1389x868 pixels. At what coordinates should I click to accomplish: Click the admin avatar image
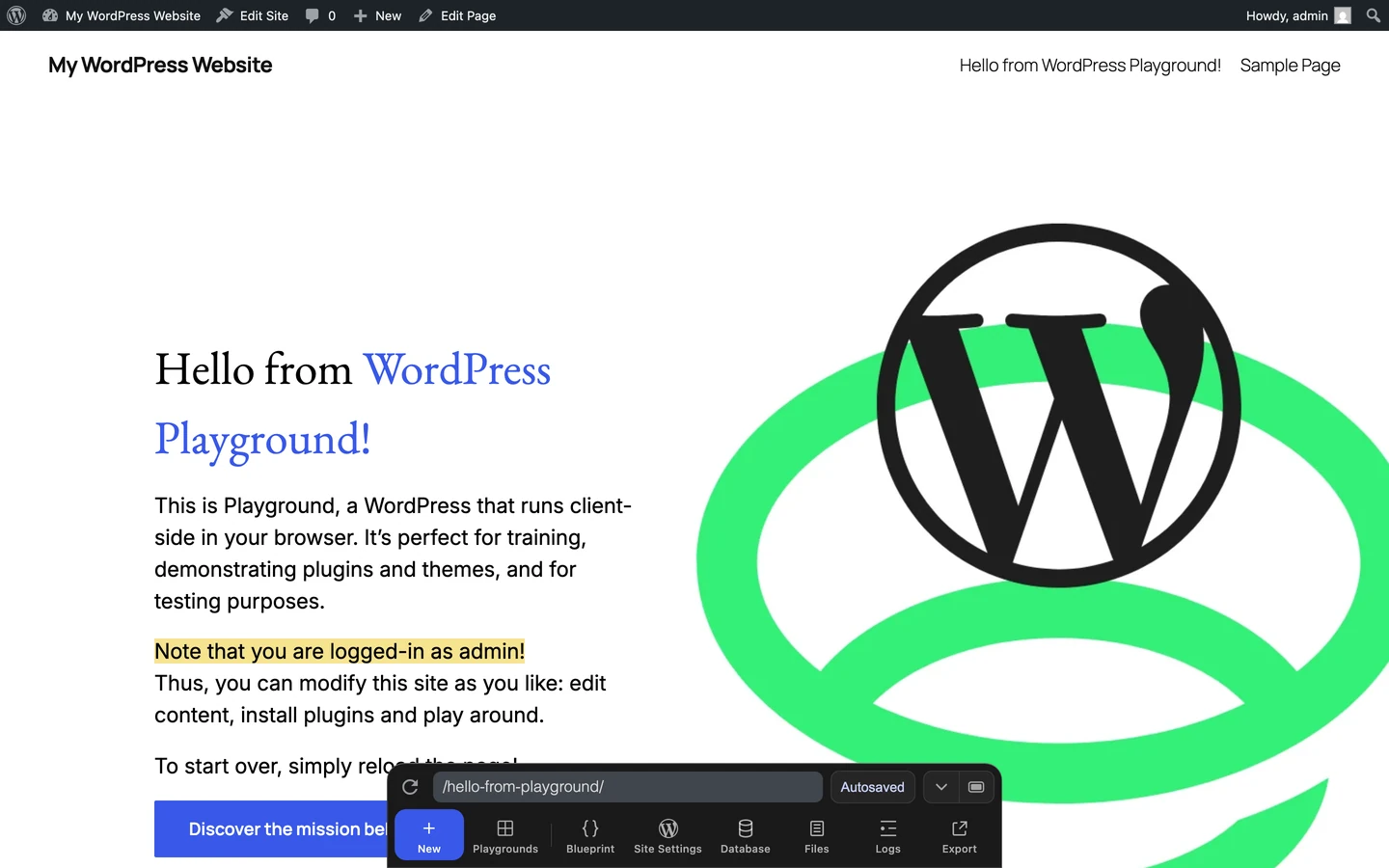1342,15
